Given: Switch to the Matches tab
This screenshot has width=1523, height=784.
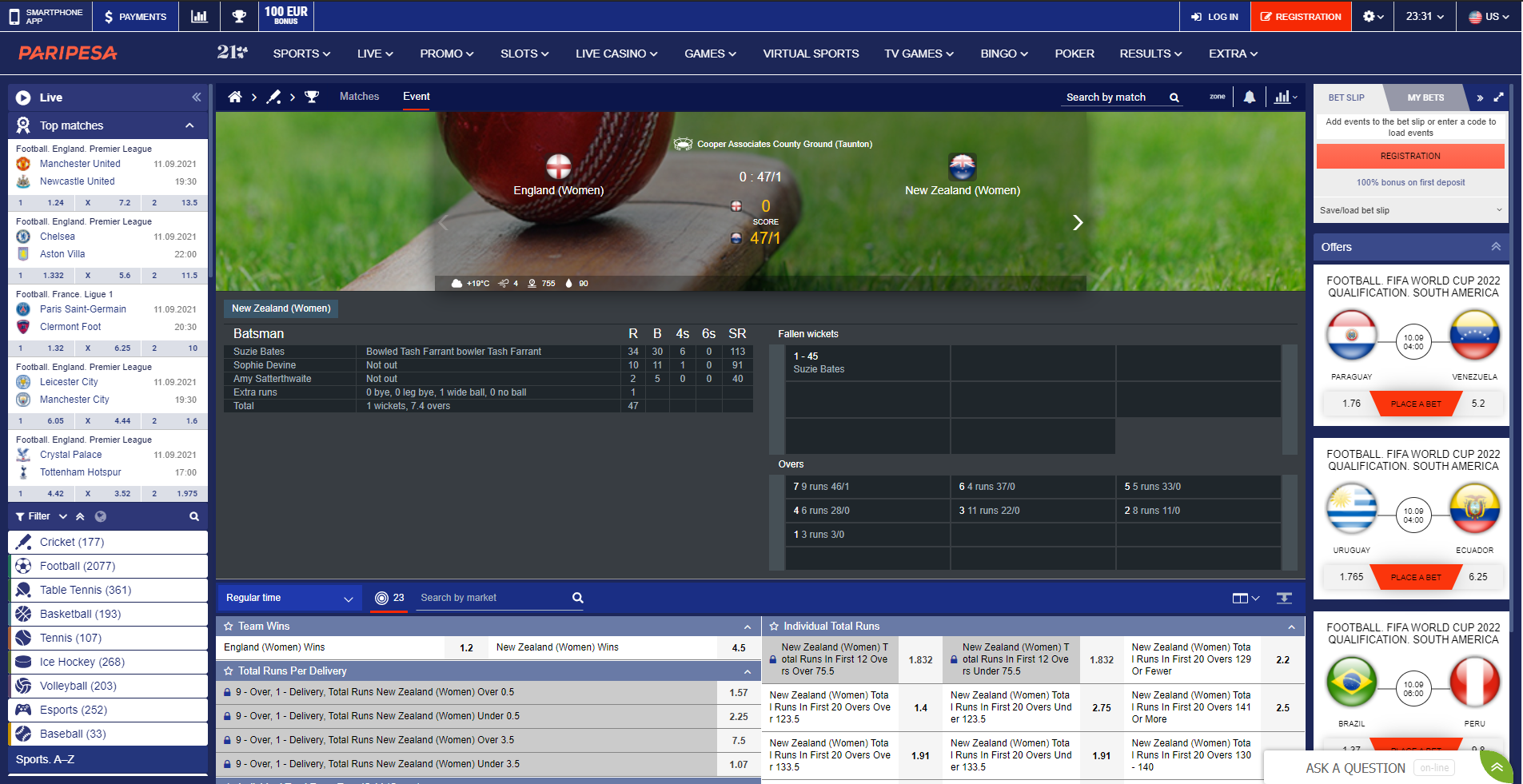Looking at the screenshot, I should click(x=359, y=96).
